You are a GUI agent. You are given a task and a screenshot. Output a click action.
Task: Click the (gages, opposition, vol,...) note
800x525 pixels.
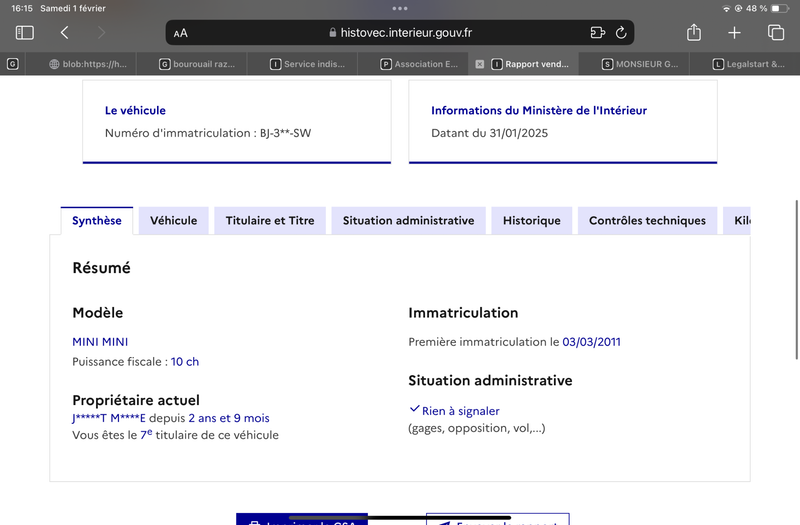[477, 428]
